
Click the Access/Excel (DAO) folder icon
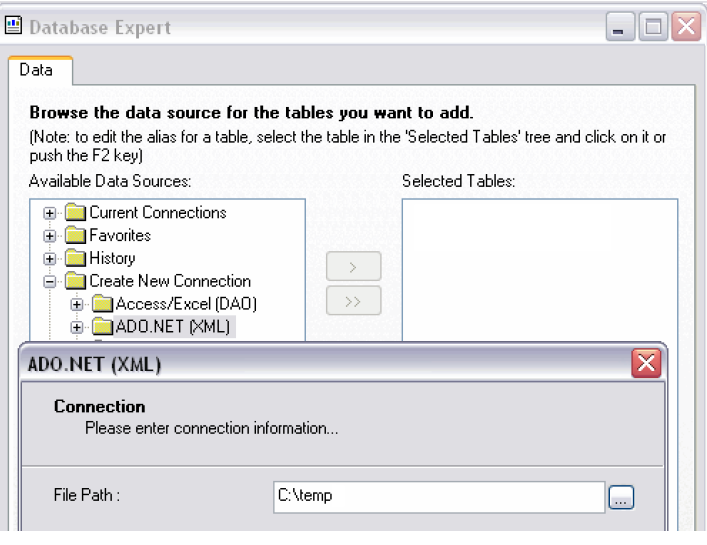[x=102, y=304]
